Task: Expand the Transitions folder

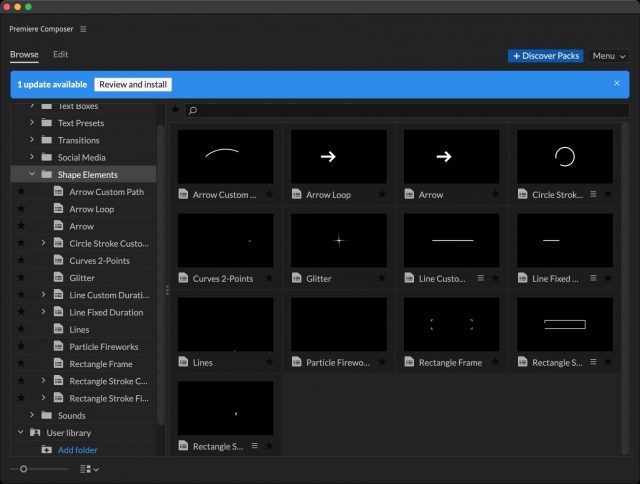Action: click(x=32, y=140)
